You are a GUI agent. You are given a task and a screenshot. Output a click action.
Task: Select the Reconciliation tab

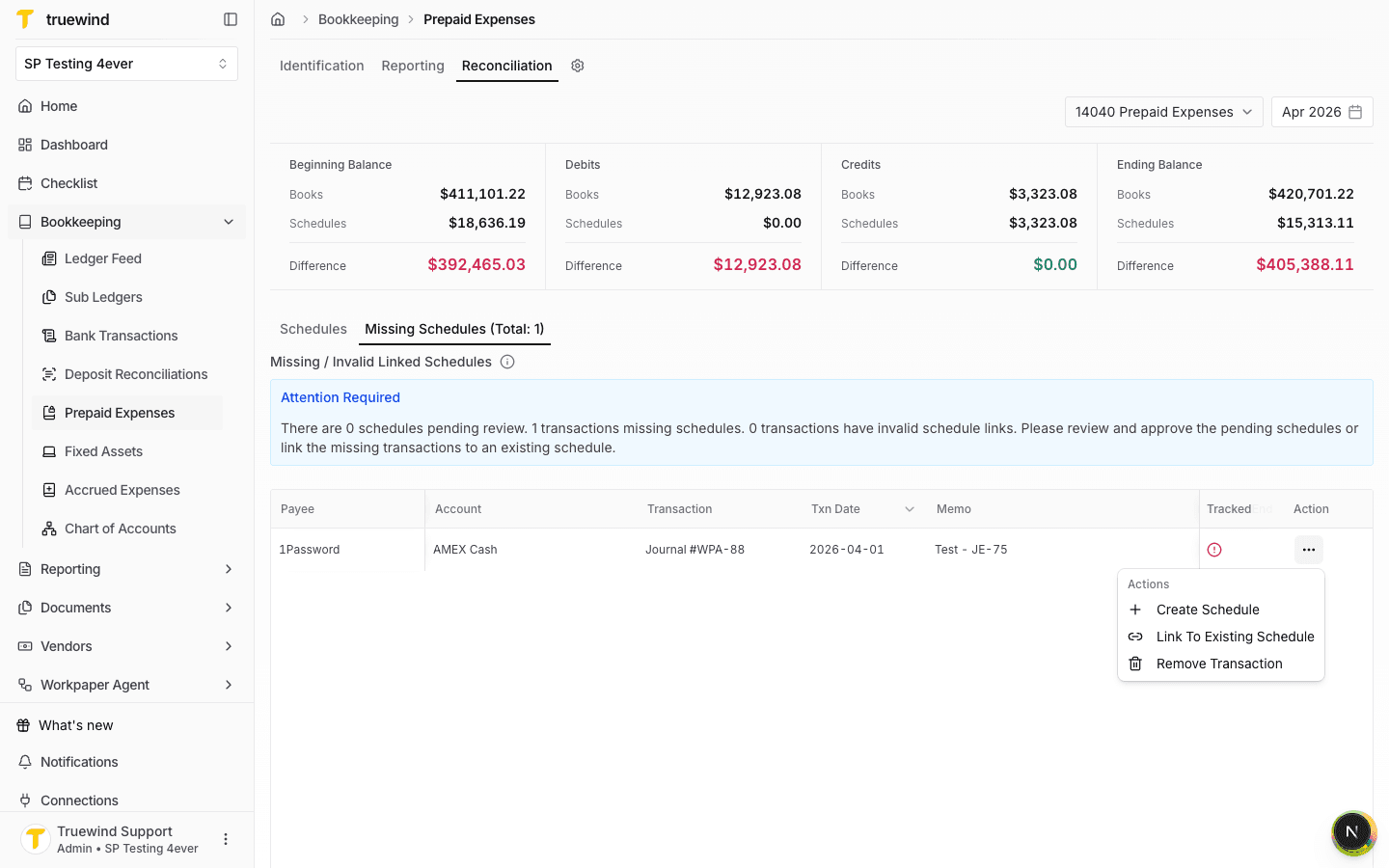(507, 66)
